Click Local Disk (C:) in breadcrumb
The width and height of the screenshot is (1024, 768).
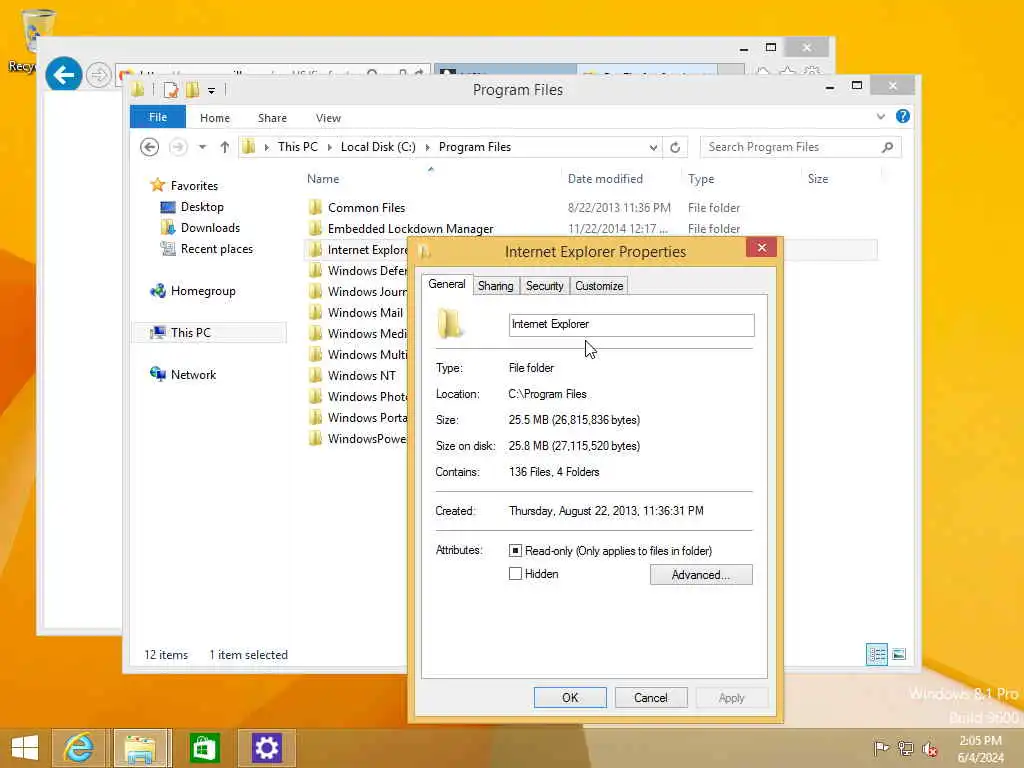click(x=378, y=147)
